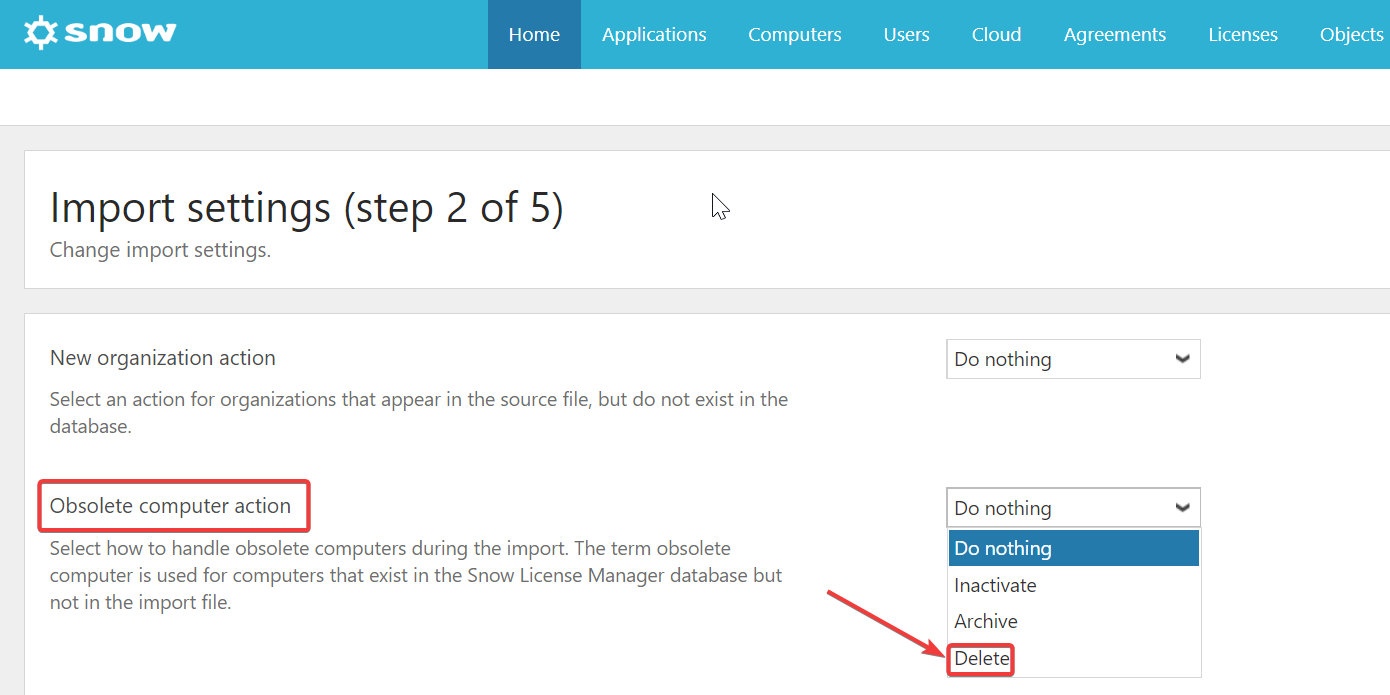Image resolution: width=1390 pixels, height=695 pixels.
Task: Open New organization action dropdown
Action: point(1073,359)
